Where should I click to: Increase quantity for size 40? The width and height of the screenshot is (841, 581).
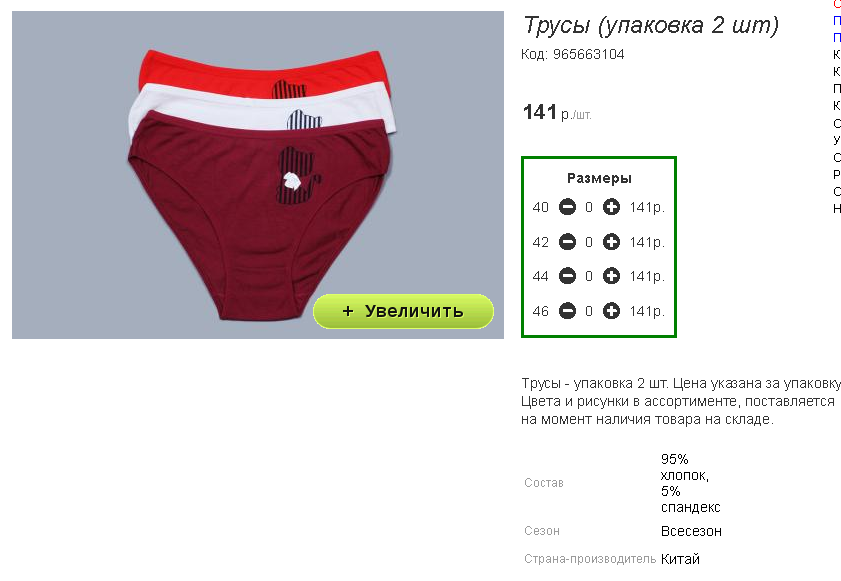point(611,207)
